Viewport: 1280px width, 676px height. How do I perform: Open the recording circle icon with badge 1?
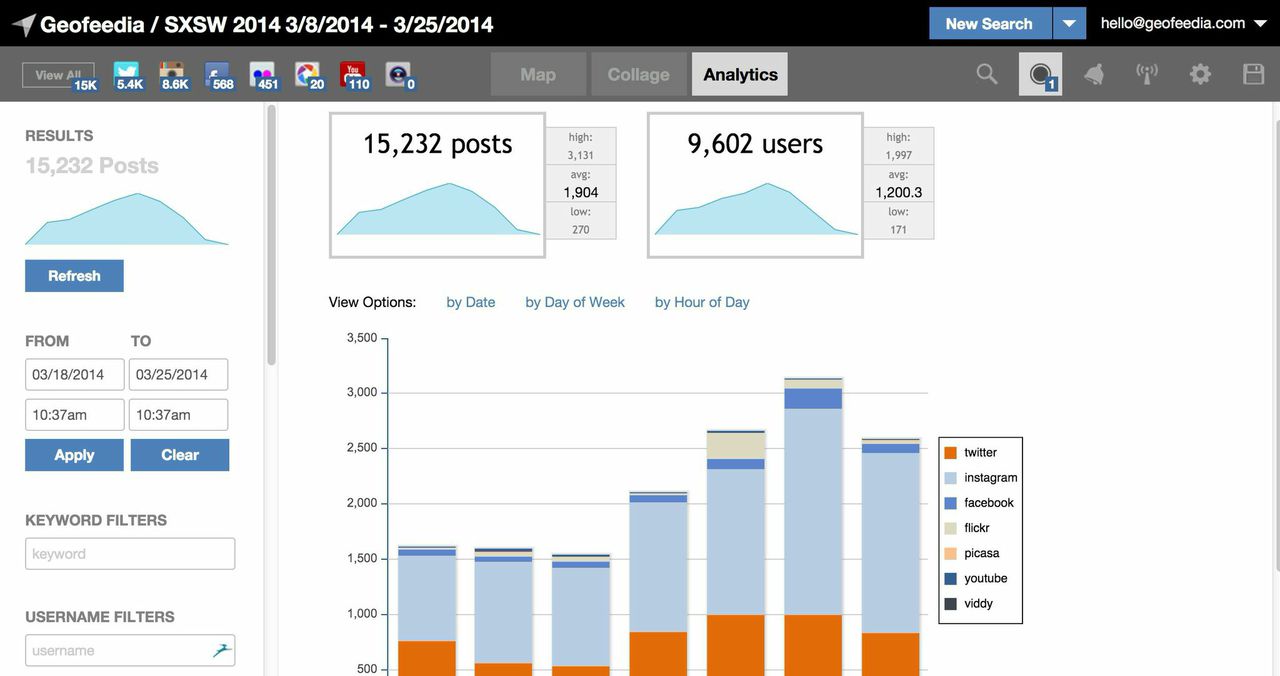pos(1040,74)
